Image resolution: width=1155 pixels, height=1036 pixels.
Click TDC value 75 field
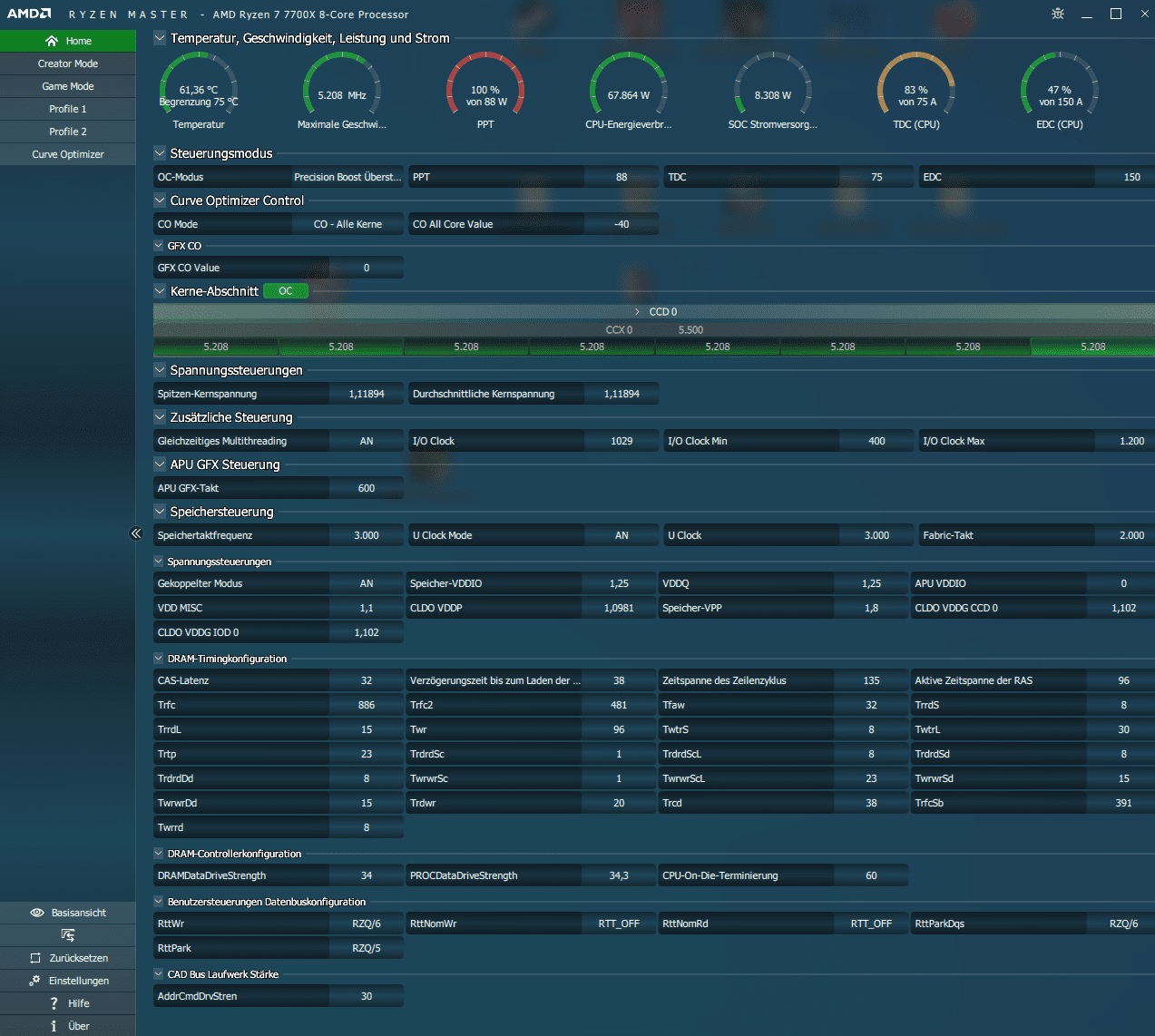[876, 177]
